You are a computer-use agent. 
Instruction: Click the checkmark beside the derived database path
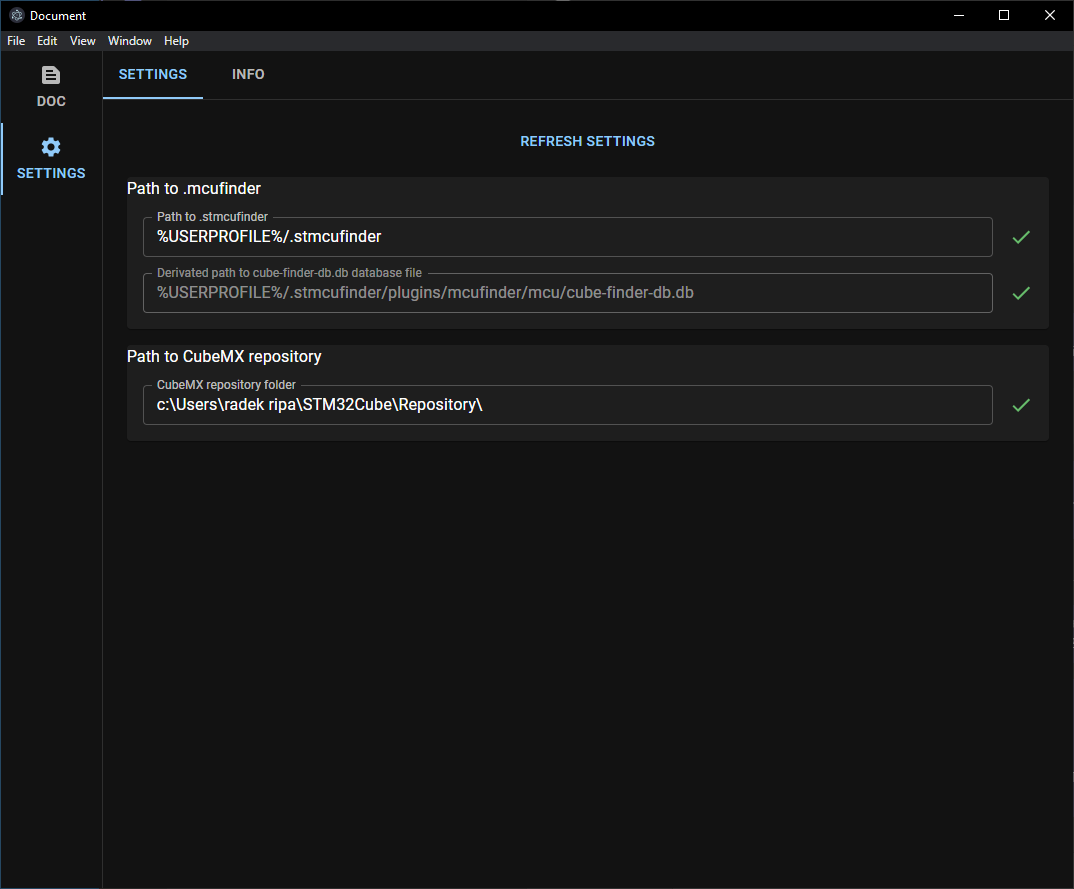[x=1021, y=292]
